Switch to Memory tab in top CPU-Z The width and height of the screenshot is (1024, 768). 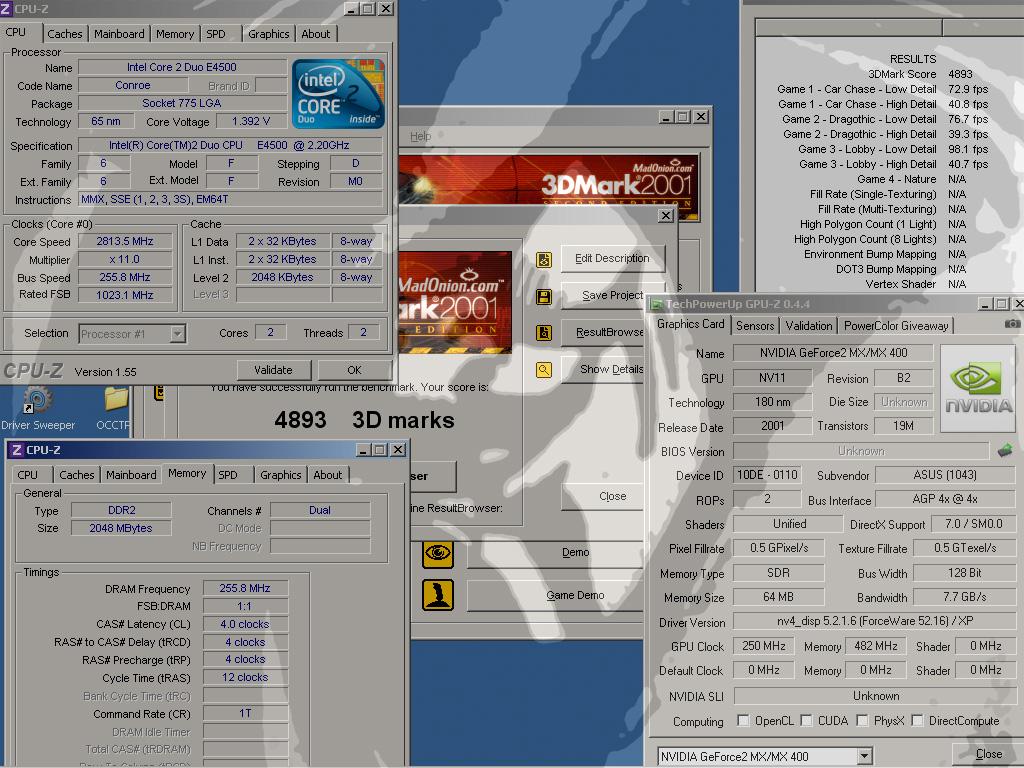[174, 34]
